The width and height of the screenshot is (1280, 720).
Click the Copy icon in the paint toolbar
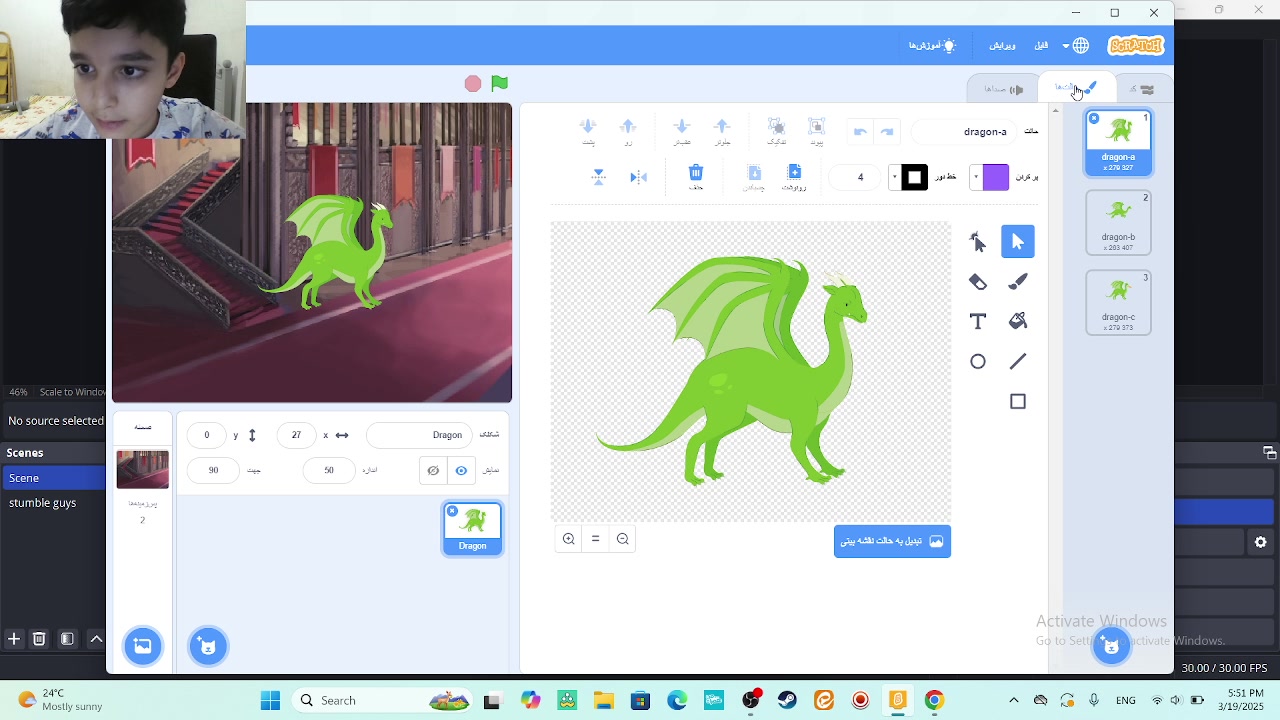coord(794,176)
